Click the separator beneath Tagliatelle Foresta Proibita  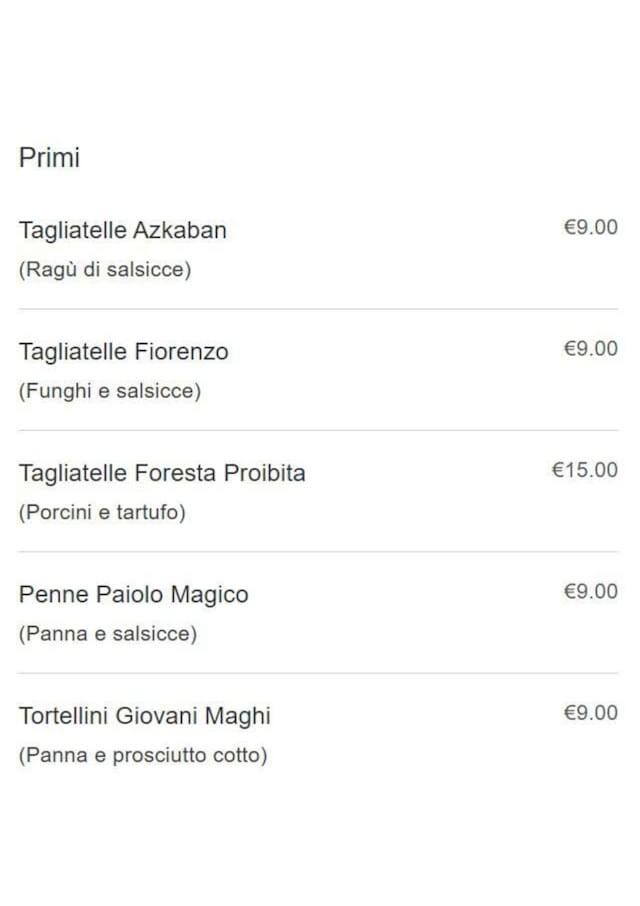pyautogui.click(x=318, y=552)
